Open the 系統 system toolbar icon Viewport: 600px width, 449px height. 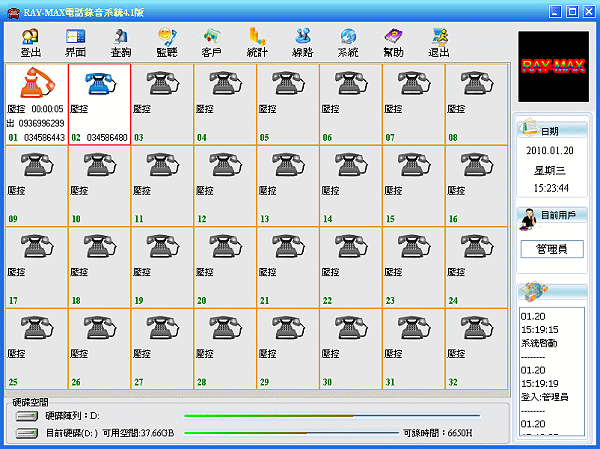point(348,42)
